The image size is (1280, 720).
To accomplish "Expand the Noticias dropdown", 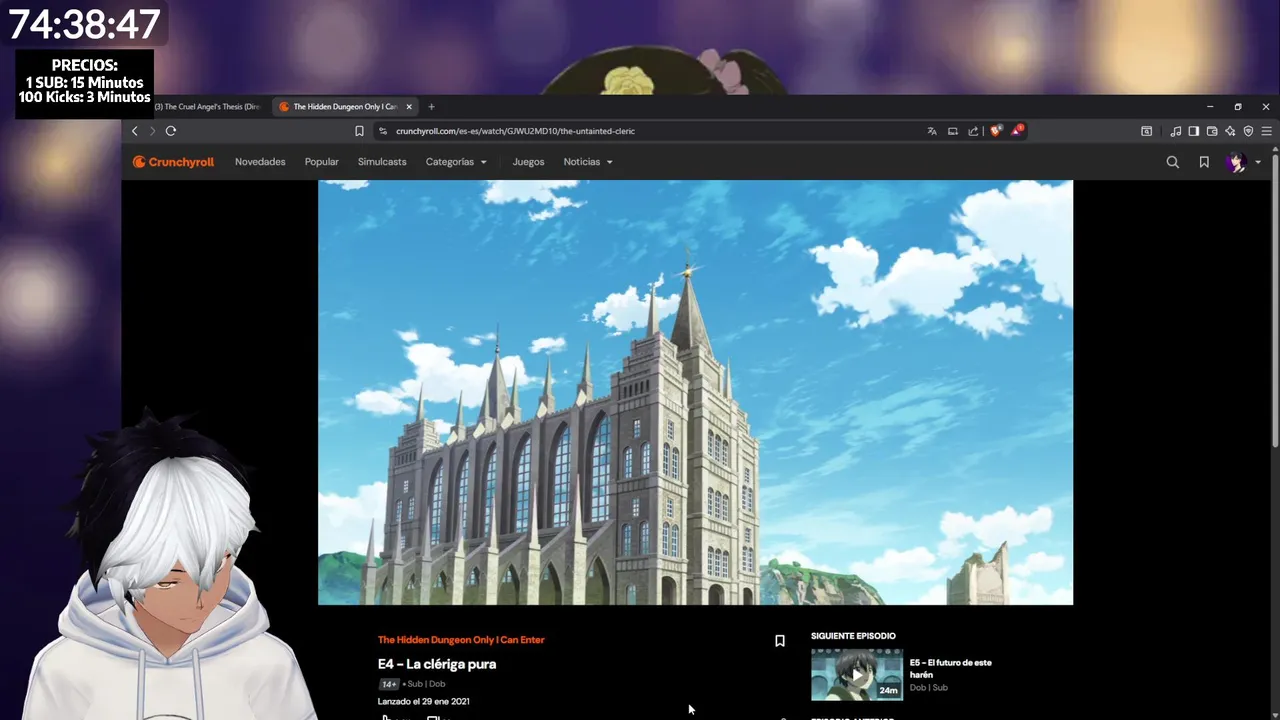I will tap(588, 162).
